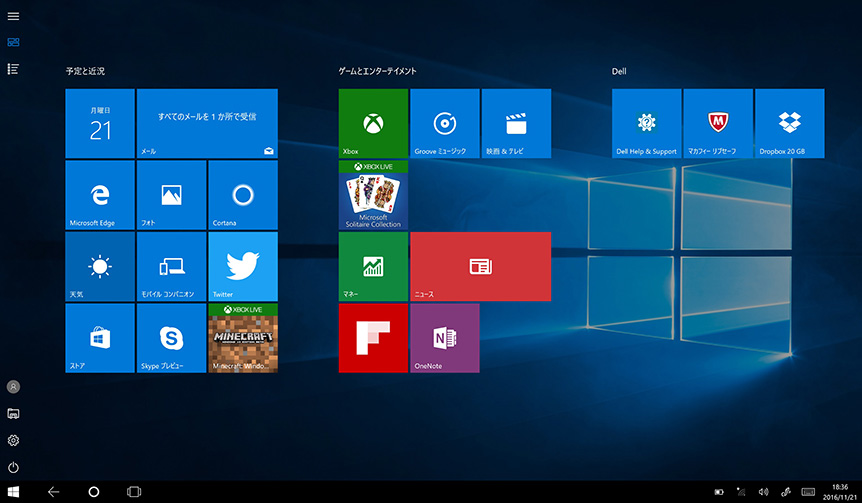This screenshot has width=862, height=503.
Task: Launch Groove ミュージック tile
Action: click(x=445, y=123)
